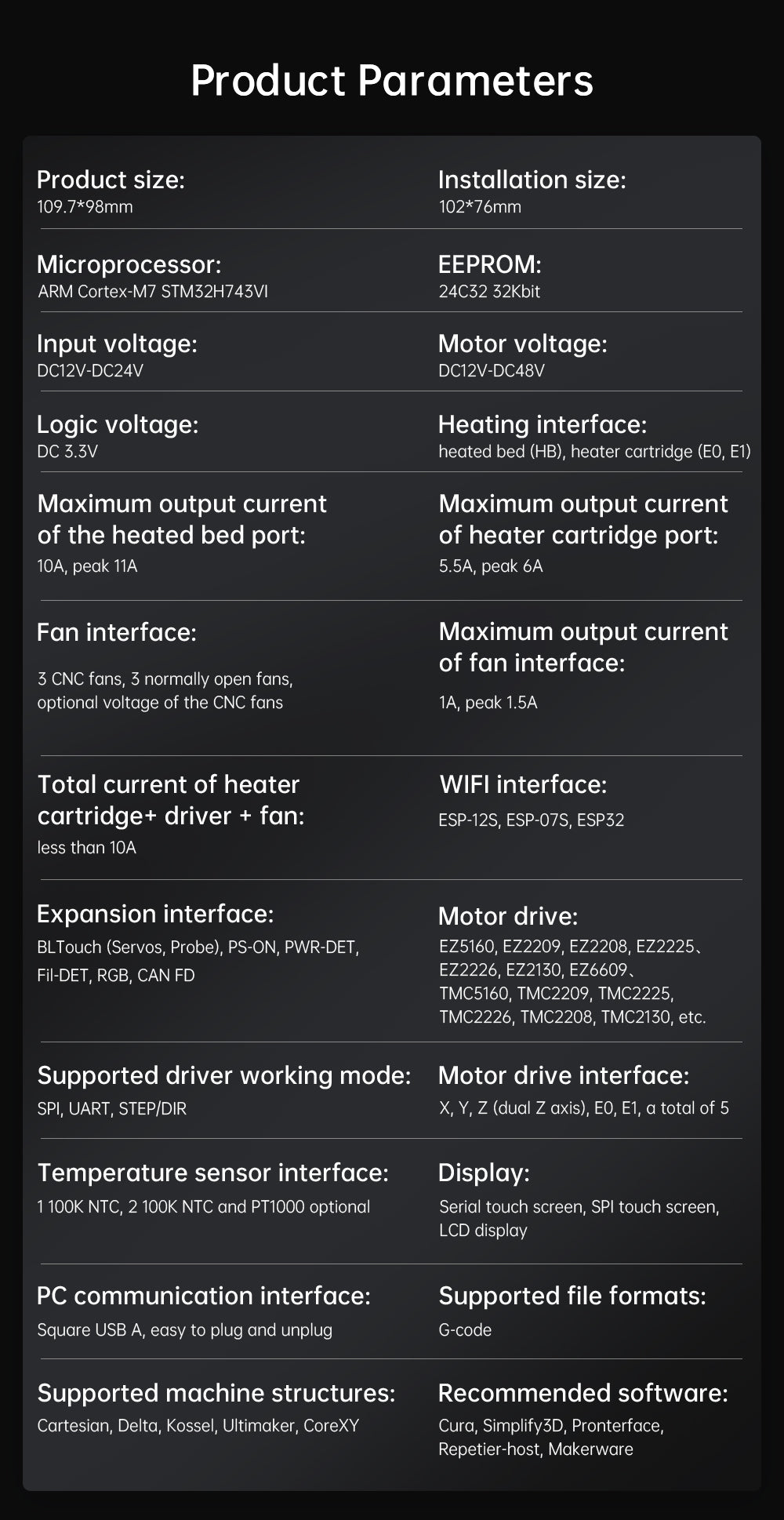Click the Fan interface heading
Viewport: 784px width, 1520px height.
(x=117, y=632)
